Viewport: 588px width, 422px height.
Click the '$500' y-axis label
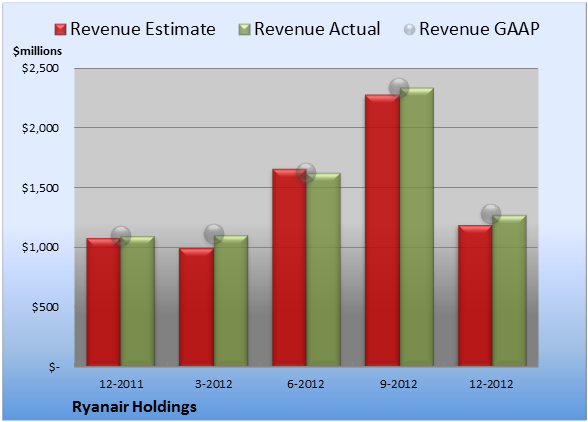point(45,307)
